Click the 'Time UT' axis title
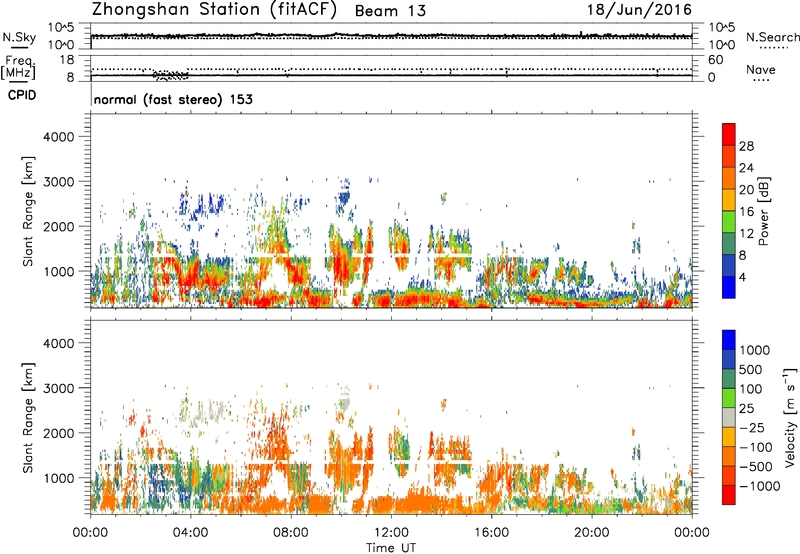Screen dimensions: 800x554 [391, 548]
